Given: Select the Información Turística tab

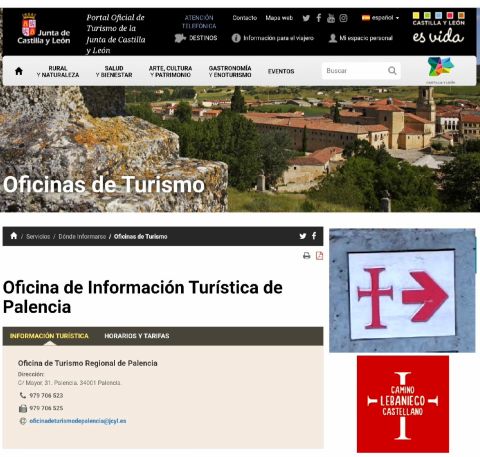Looking at the screenshot, I should tap(49, 336).
